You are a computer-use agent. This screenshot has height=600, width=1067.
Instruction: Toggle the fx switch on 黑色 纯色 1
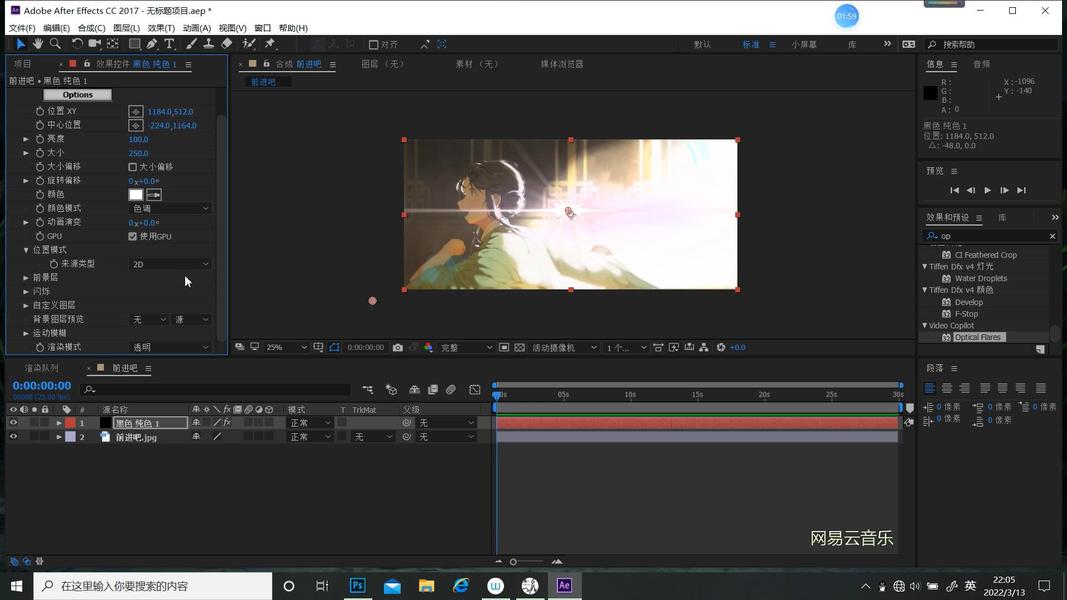click(227, 422)
